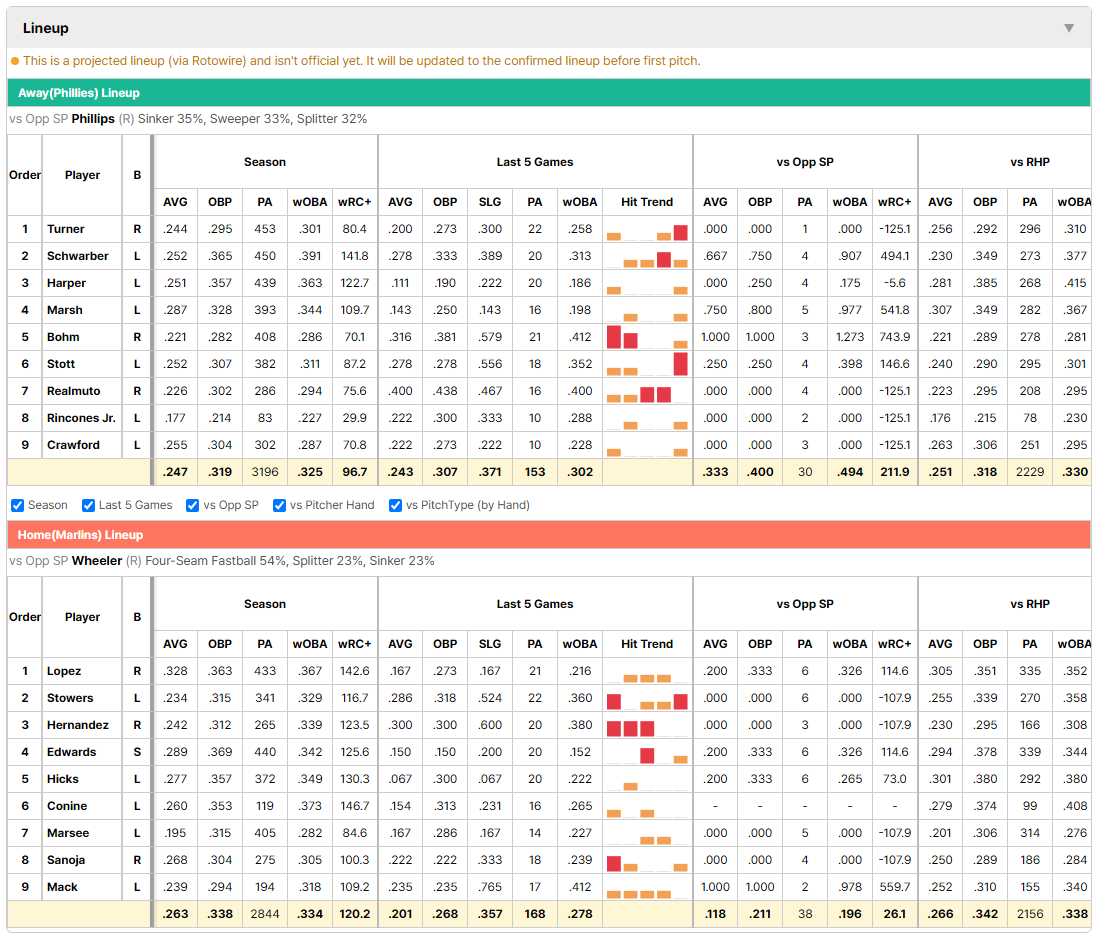The height and width of the screenshot is (939, 1098).
Task: Open opposing pitcher Wheeler link
Action: pos(97,561)
